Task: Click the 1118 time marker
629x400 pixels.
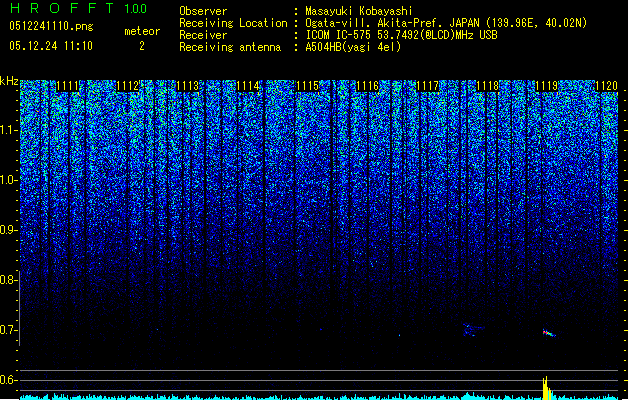Action: [x=487, y=86]
